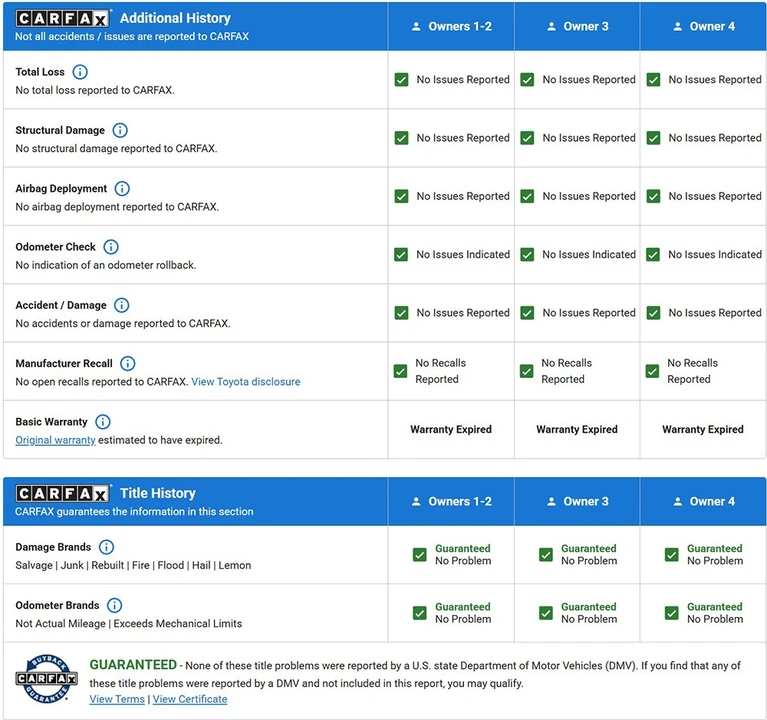Click 'Guaranteed No Problem' for Damage Brands Owner 3
Viewport: 767px width, 720px height.
click(x=589, y=555)
